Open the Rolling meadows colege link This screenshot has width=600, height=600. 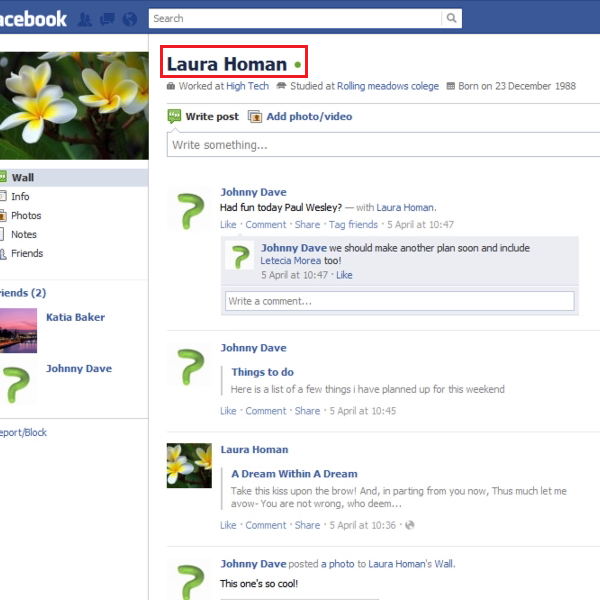(388, 86)
